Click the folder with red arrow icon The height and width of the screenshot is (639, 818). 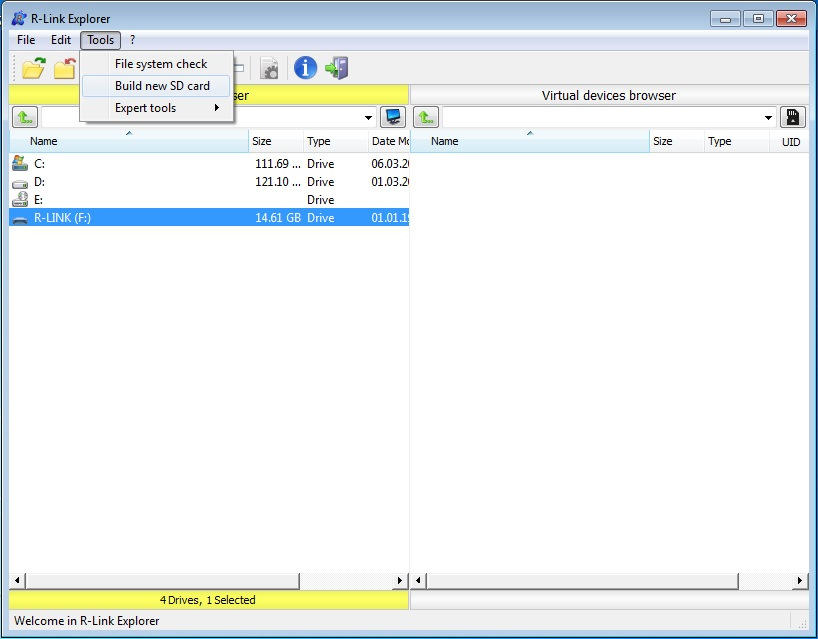coord(65,68)
